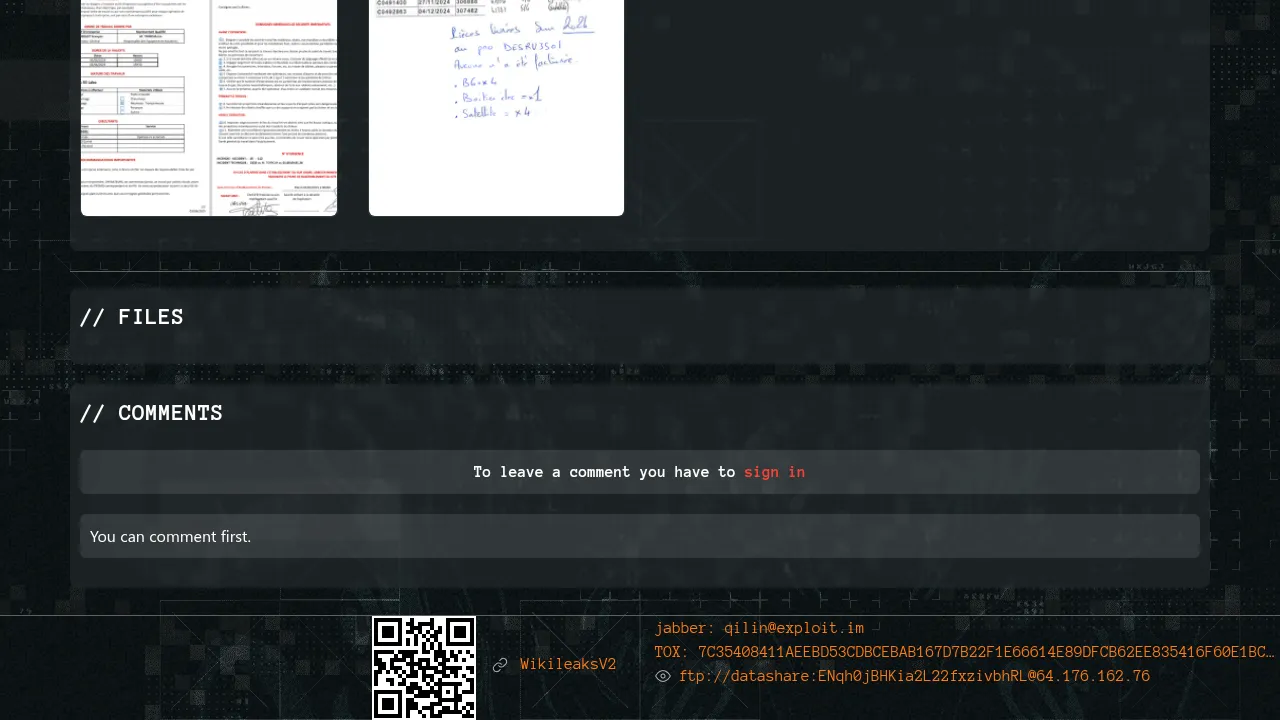Open the left typed document thumbnail
This screenshot has height=720, width=1280.
(x=209, y=107)
